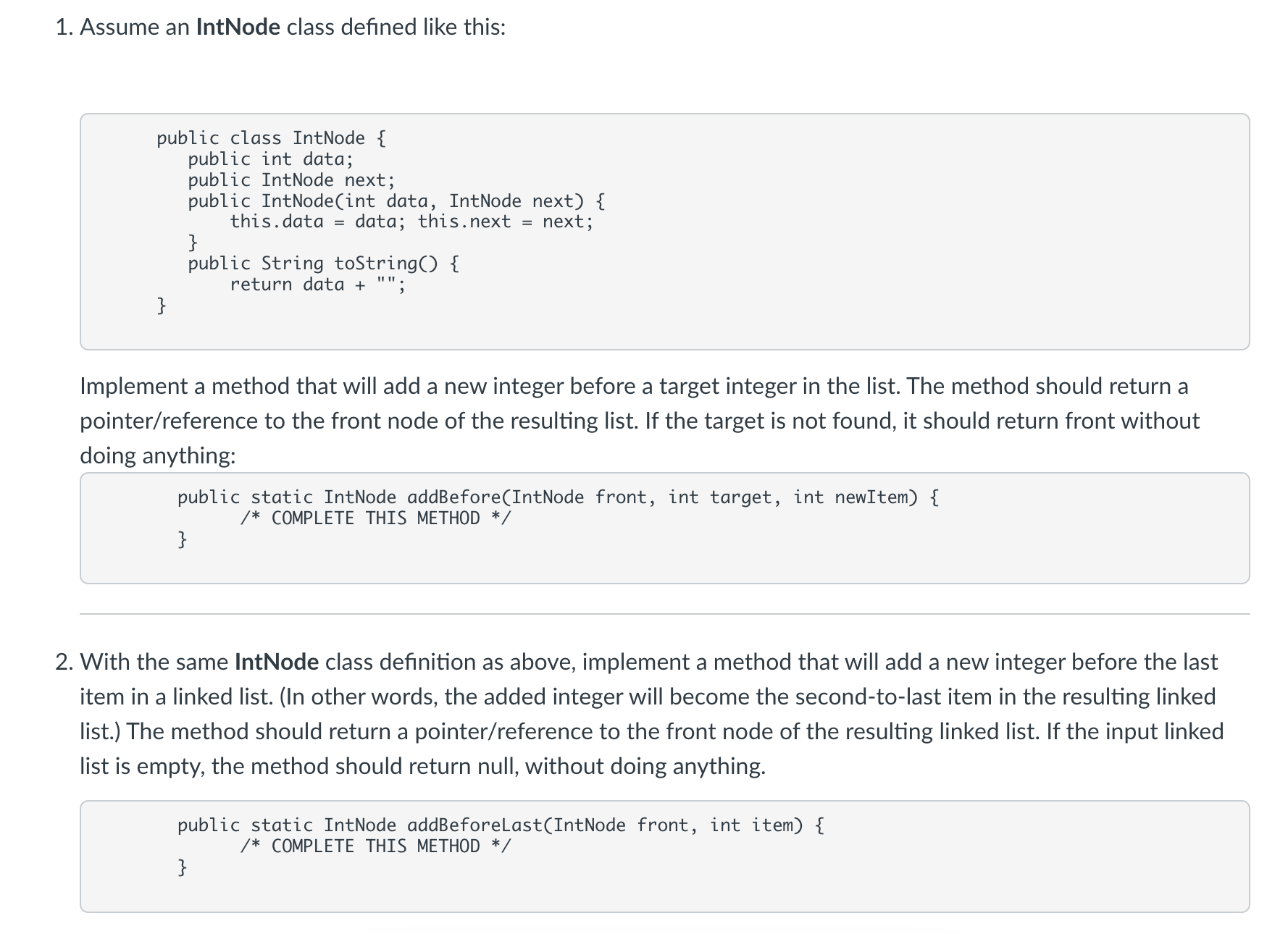The height and width of the screenshot is (934, 1288).
Task: Click the IntNode constructor signature line
Action: click(397, 201)
